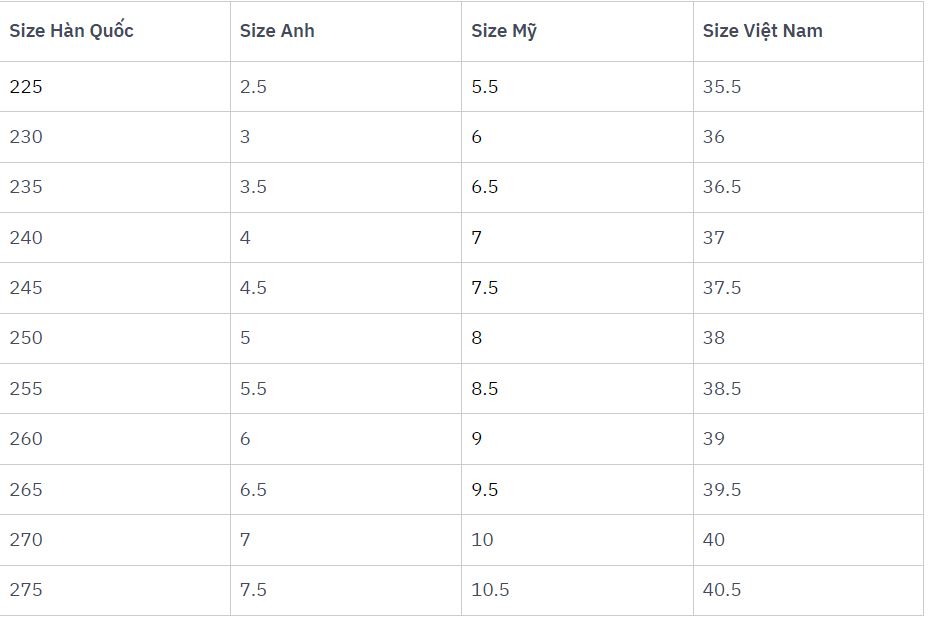Click the UK size 7.5 cell
930x620 pixels.
point(253,590)
